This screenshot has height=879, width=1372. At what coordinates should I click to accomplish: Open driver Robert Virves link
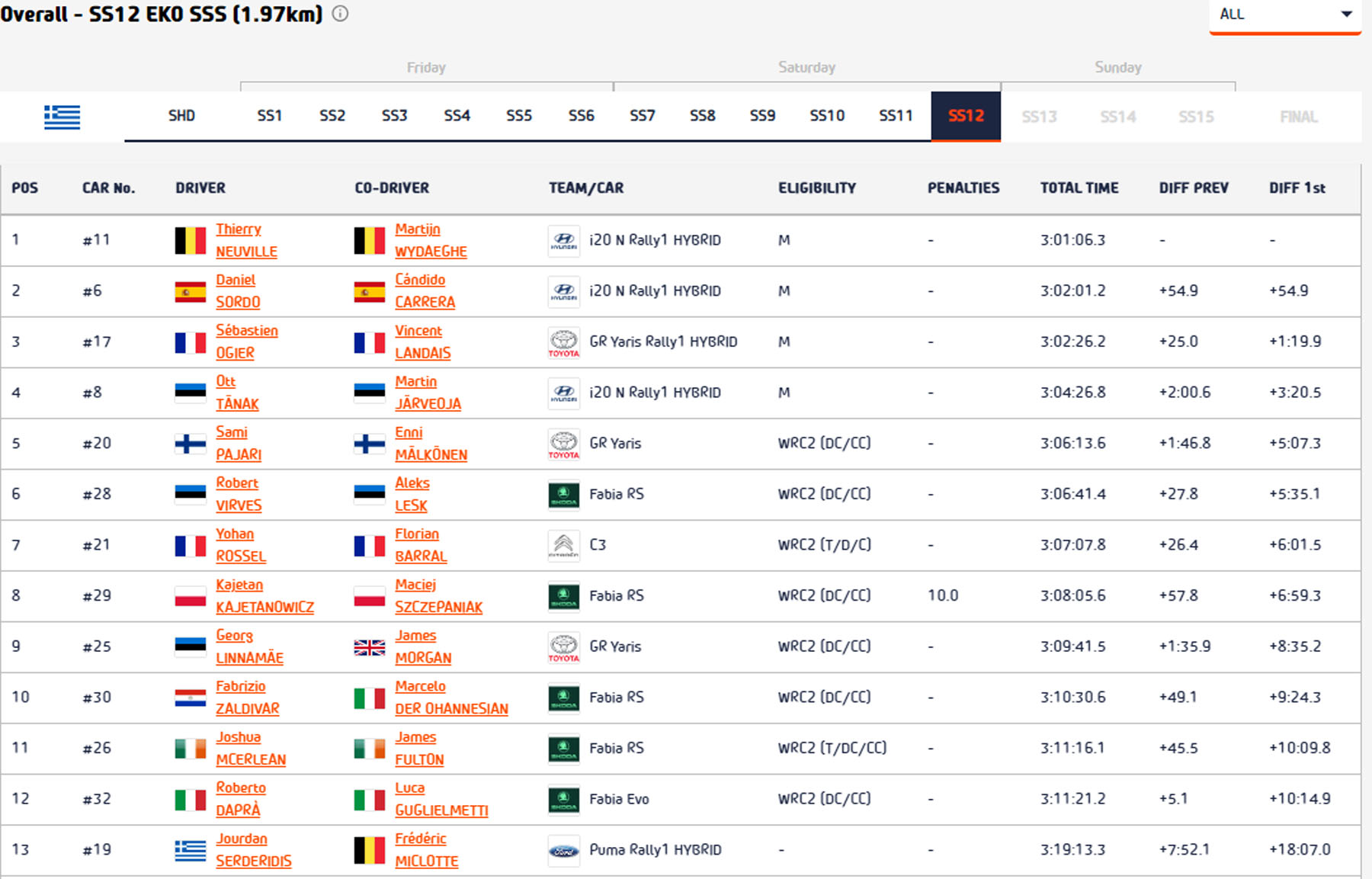(x=239, y=494)
